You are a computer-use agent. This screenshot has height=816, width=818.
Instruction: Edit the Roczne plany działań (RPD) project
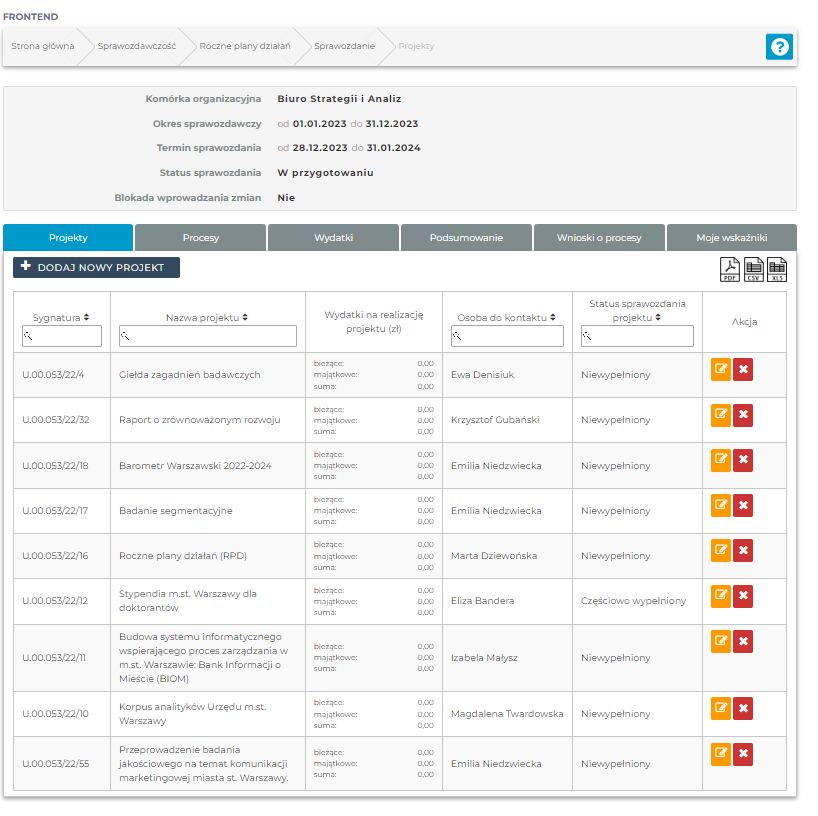721,550
